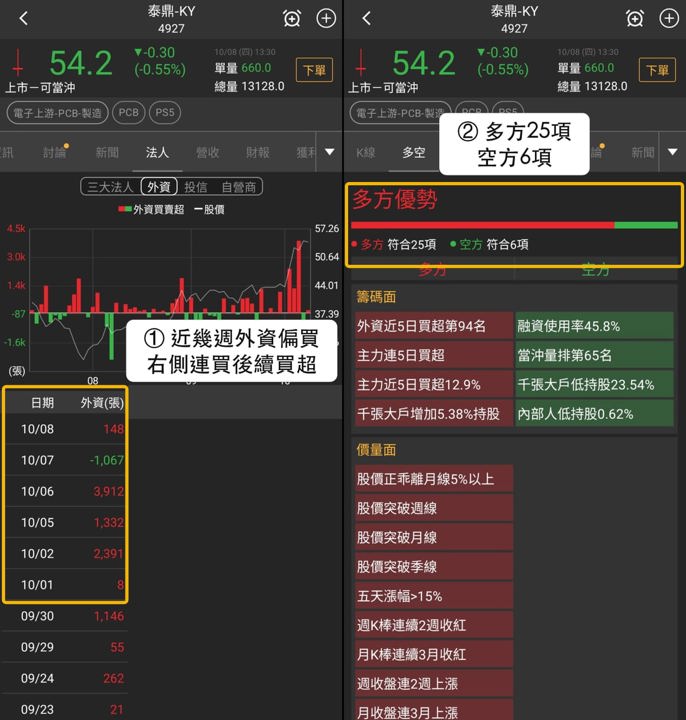This screenshot has width=686, height=720.
Task: Open 主力近5日買超12.9% item
Action: (434, 384)
